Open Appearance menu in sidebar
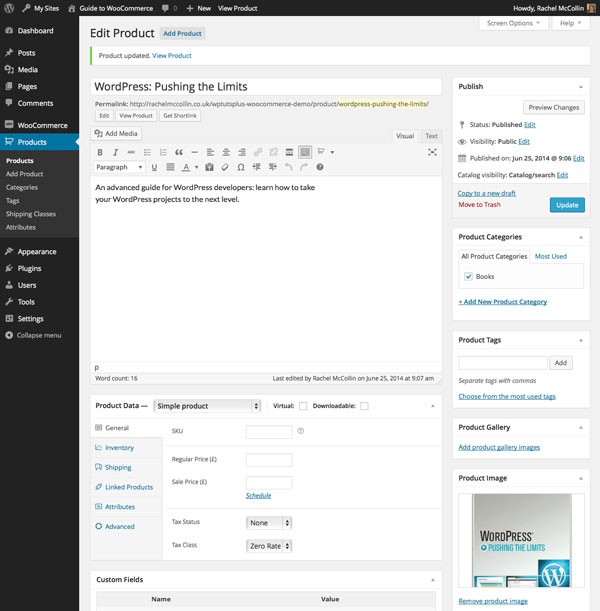This screenshot has height=611, width=600. pos(39,252)
